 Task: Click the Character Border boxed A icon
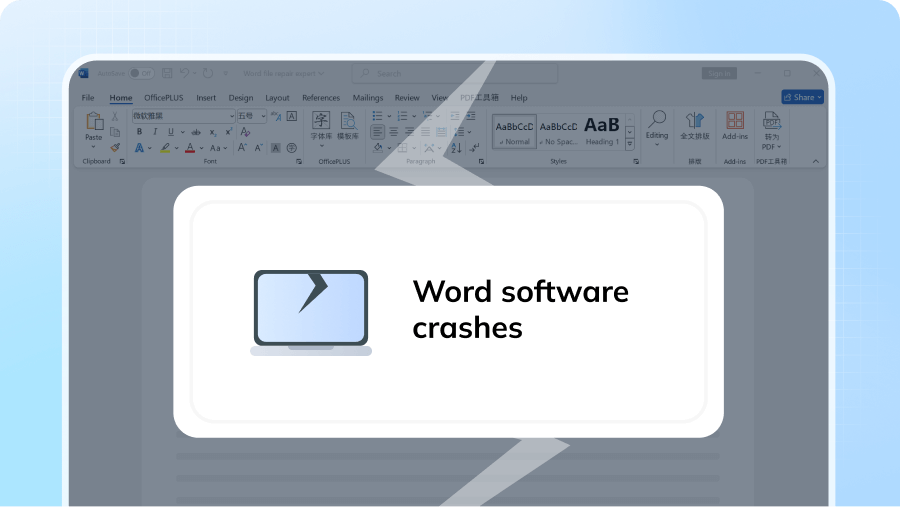click(x=292, y=116)
